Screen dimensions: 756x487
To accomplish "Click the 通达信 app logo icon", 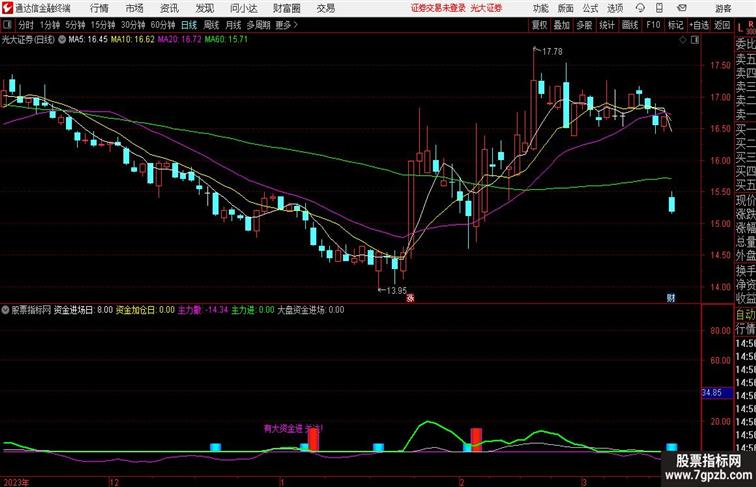I will click(x=7, y=8).
